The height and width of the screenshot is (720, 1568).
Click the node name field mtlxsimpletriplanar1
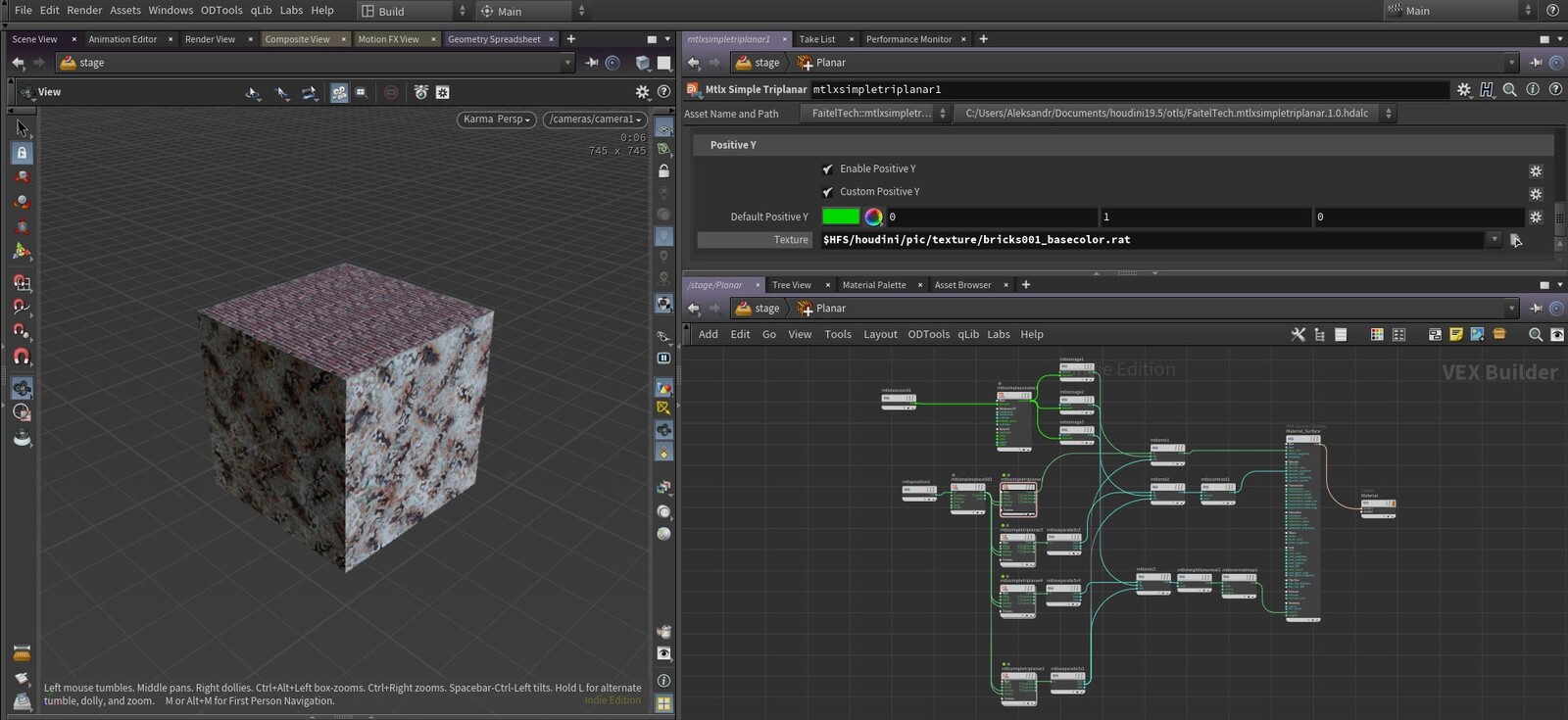point(1129,89)
